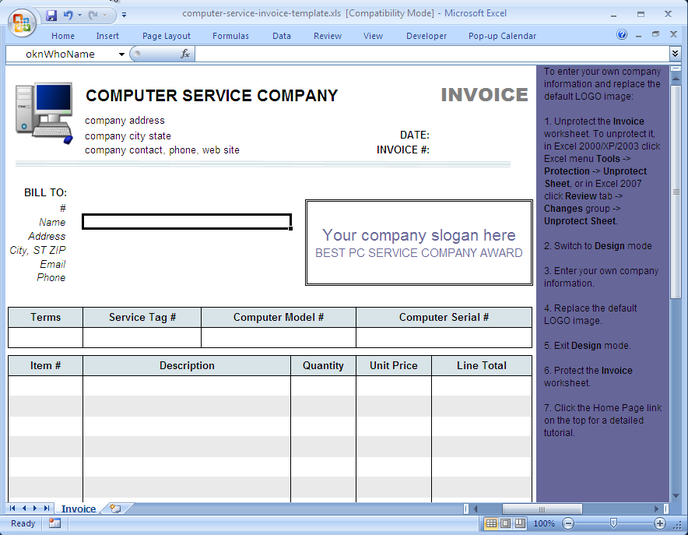The width and height of the screenshot is (688, 535).
Task: Click the Redo icon
Action: pyautogui.click(x=93, y=15)
